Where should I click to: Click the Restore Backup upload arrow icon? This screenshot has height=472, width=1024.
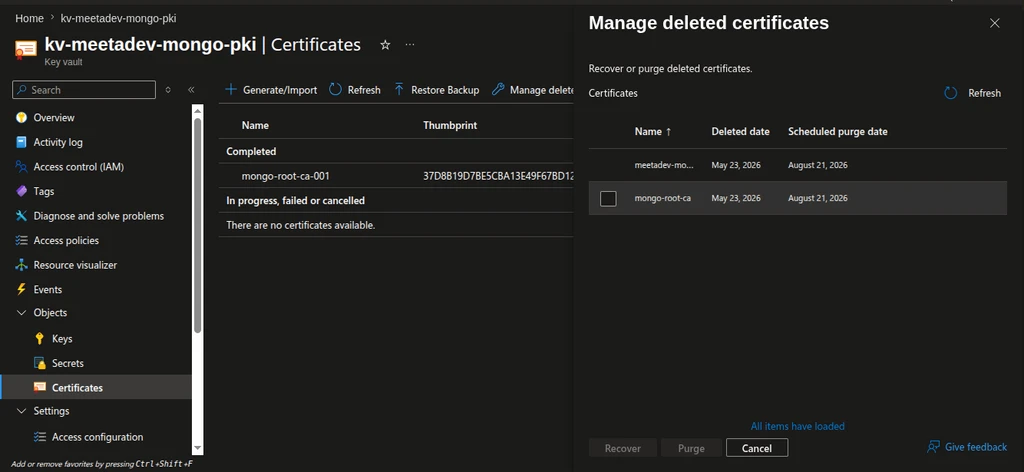click(x=399, y=89)
